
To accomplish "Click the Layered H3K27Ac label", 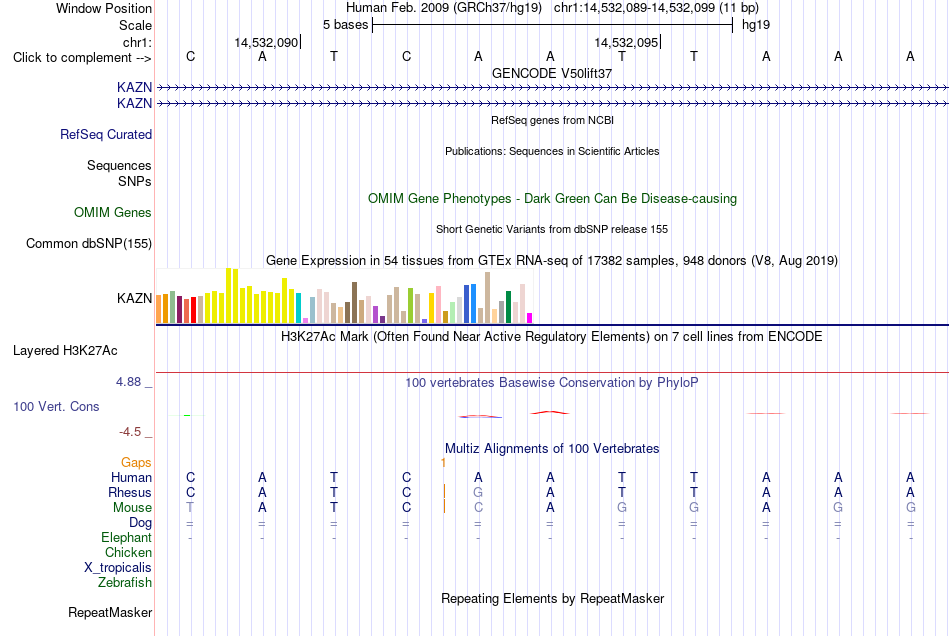I will pos(65,351).
